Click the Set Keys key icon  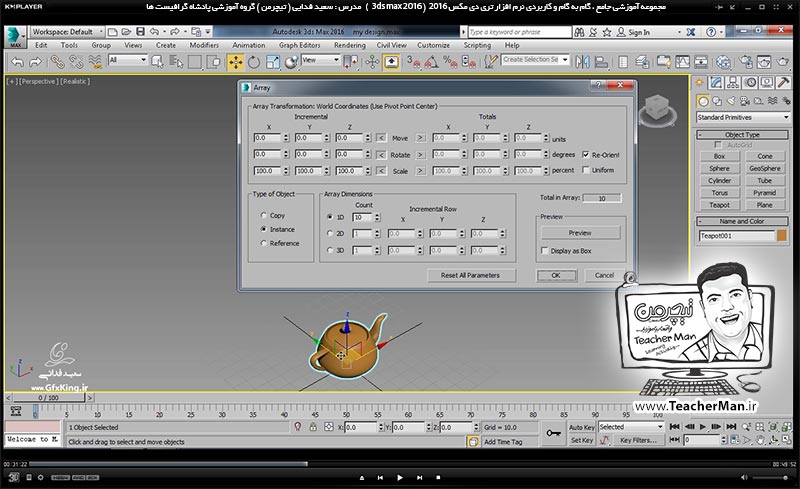(553, 433)
